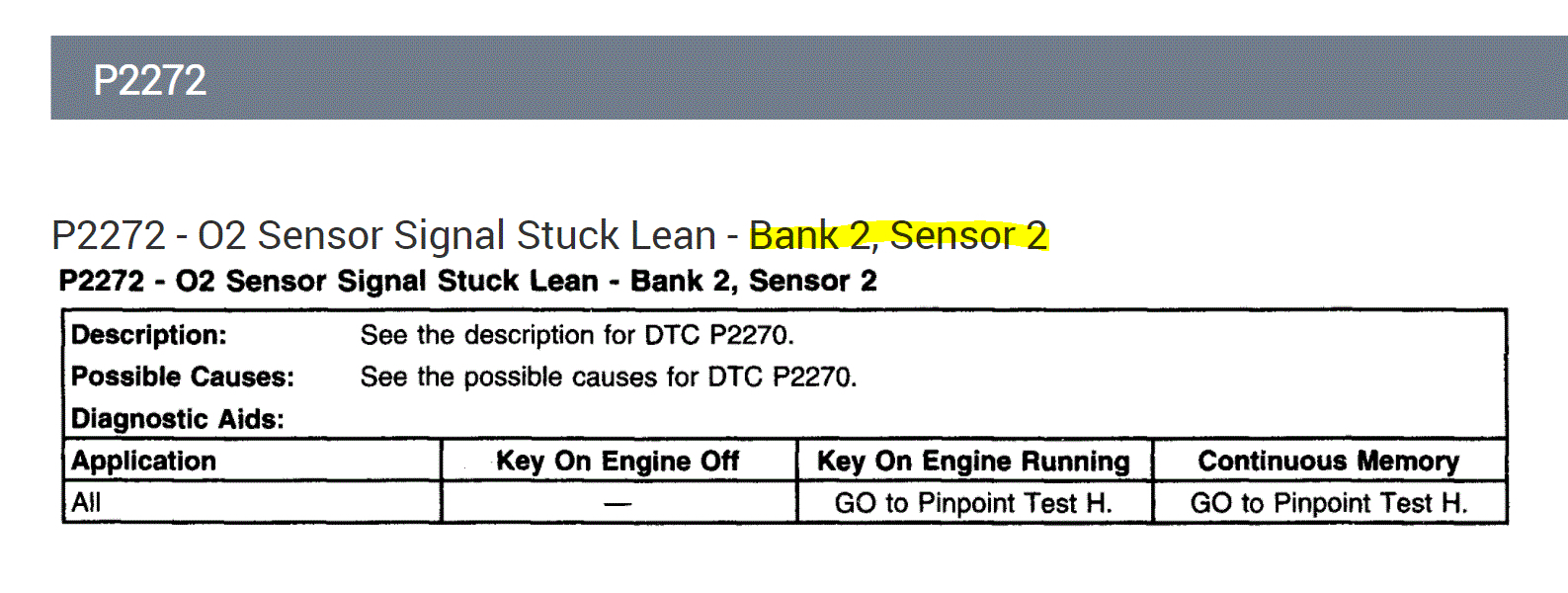Image resolution: width=1568 pixels, height=593 pixels.
Task: Click the dash cell under Key On Engine Off
Action: coord(618,503)
